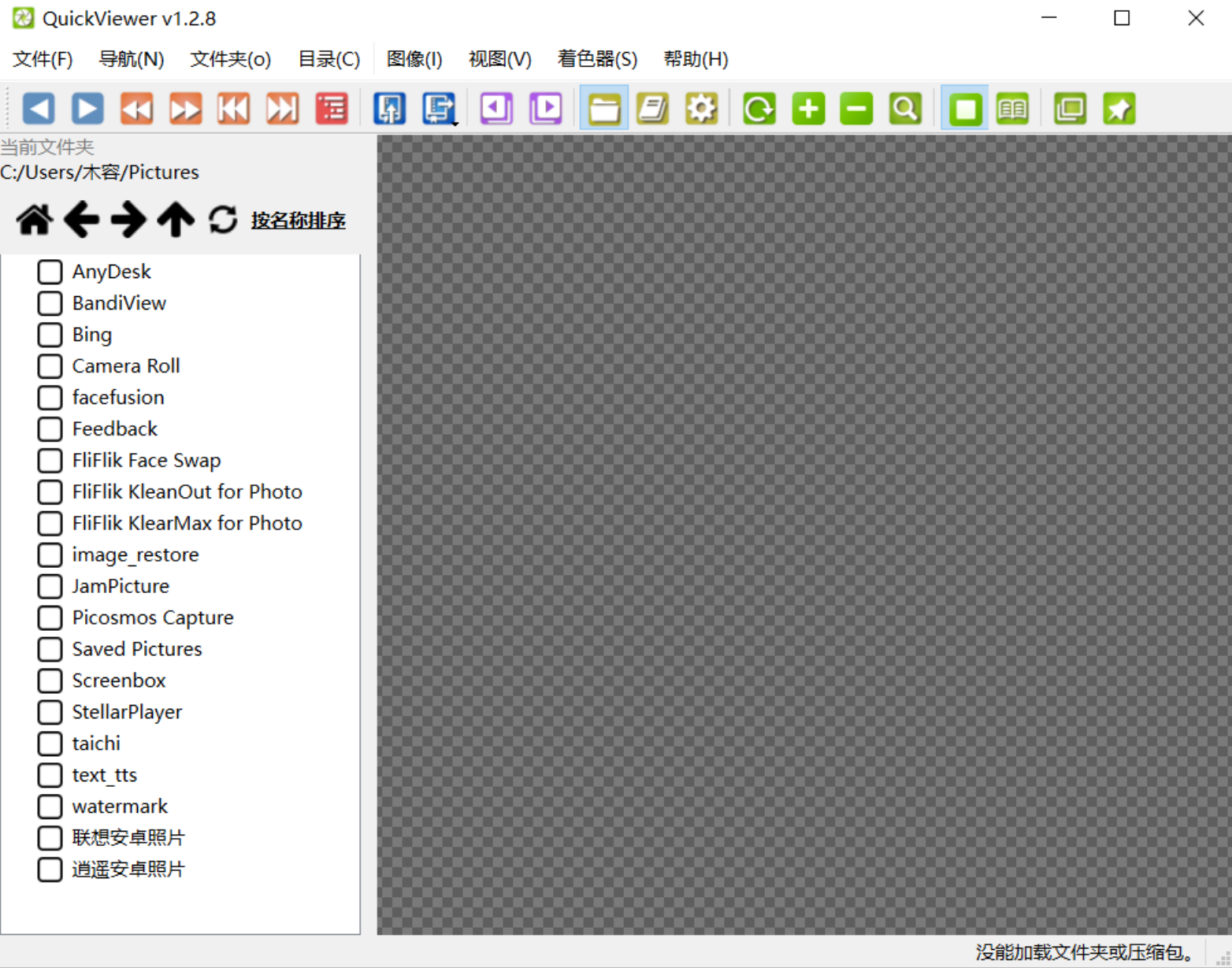Screen dimensions: 1232x968
Task: Select the text_tts folder
Action: coord(105,775)
